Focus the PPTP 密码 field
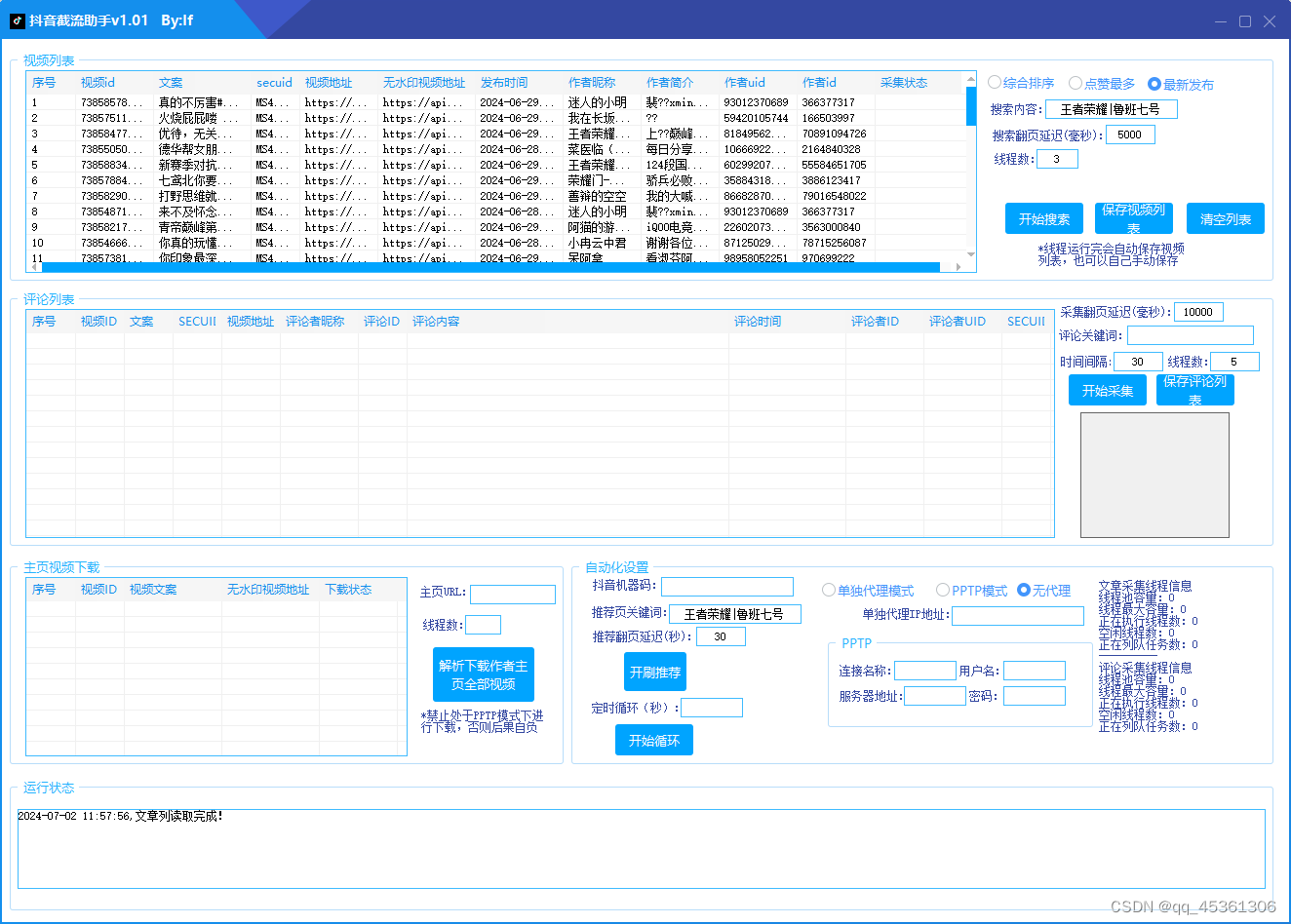 (x=1035, y=696)
